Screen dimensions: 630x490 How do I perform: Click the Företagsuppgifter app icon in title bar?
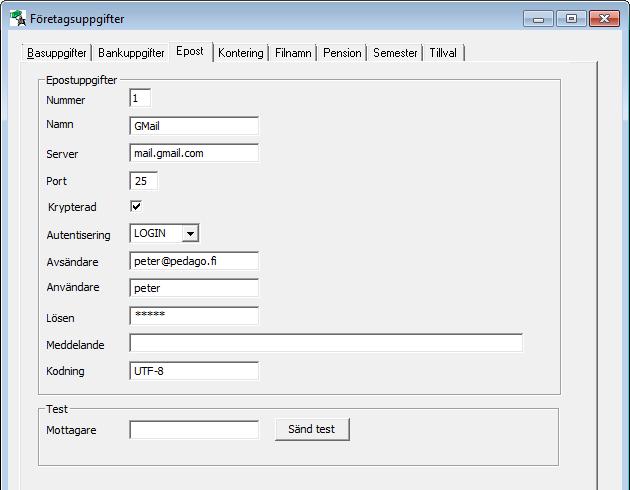[x=18, y=18]
